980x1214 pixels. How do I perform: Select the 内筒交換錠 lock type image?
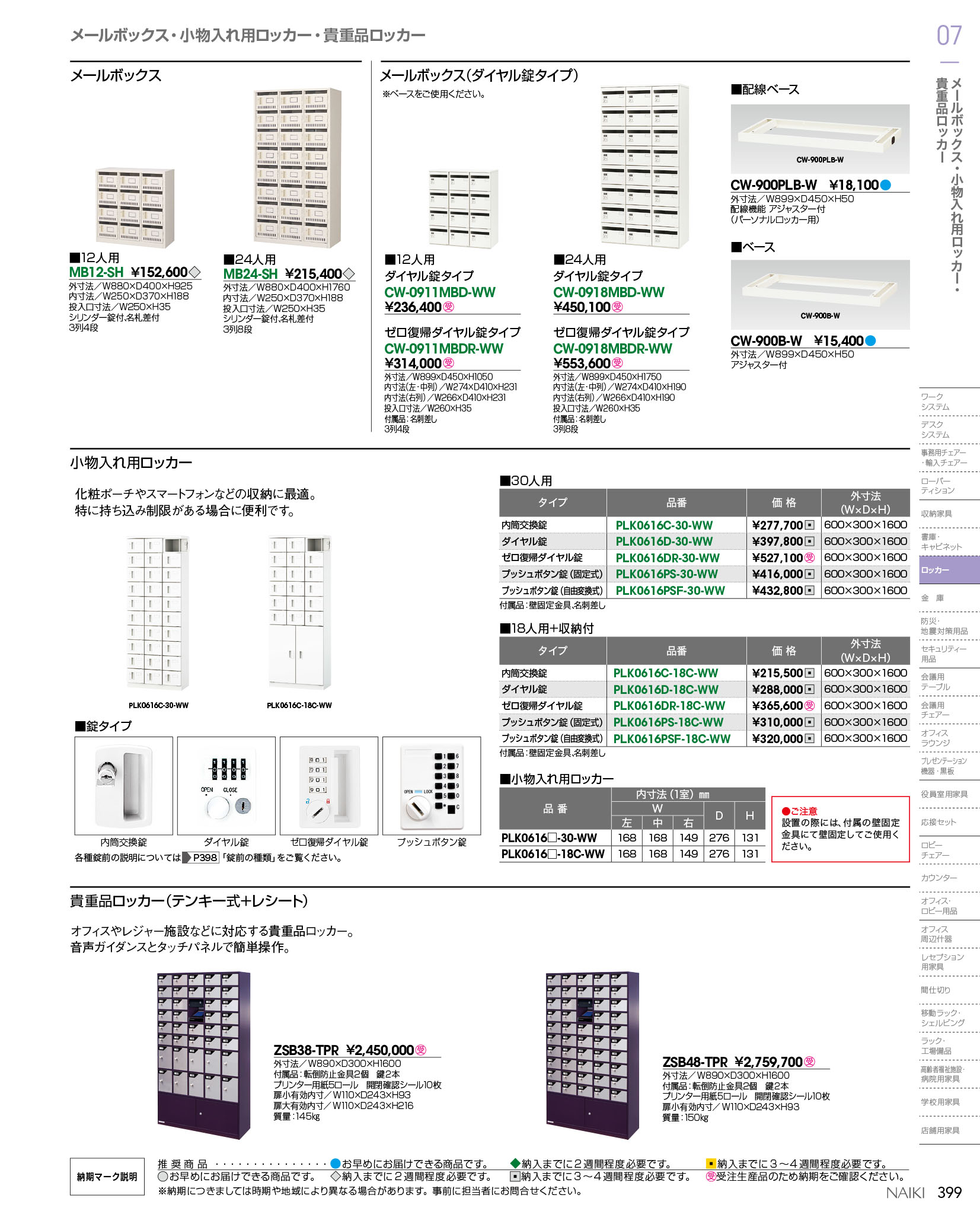[123, 785]
